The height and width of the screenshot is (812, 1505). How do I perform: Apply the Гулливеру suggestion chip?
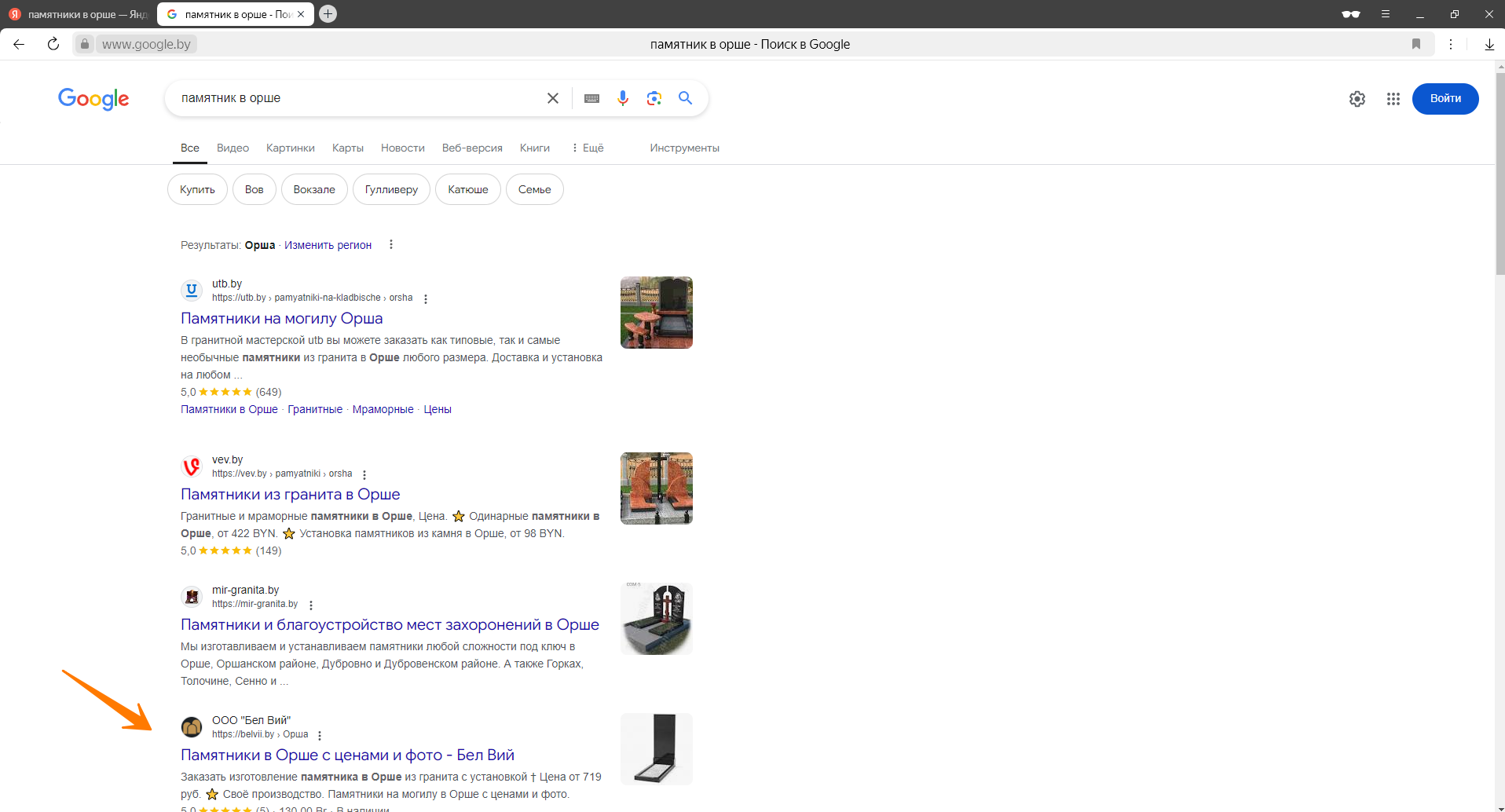tap(391, 189)
